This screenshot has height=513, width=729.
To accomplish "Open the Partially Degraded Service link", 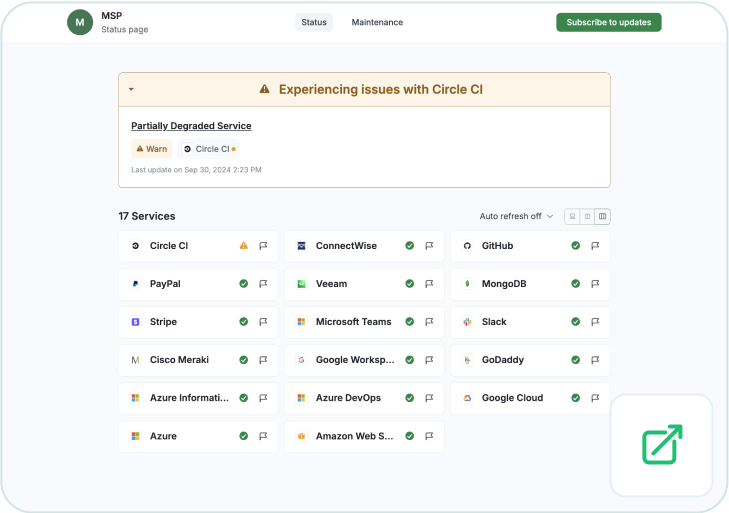I will tap(191, 126).
